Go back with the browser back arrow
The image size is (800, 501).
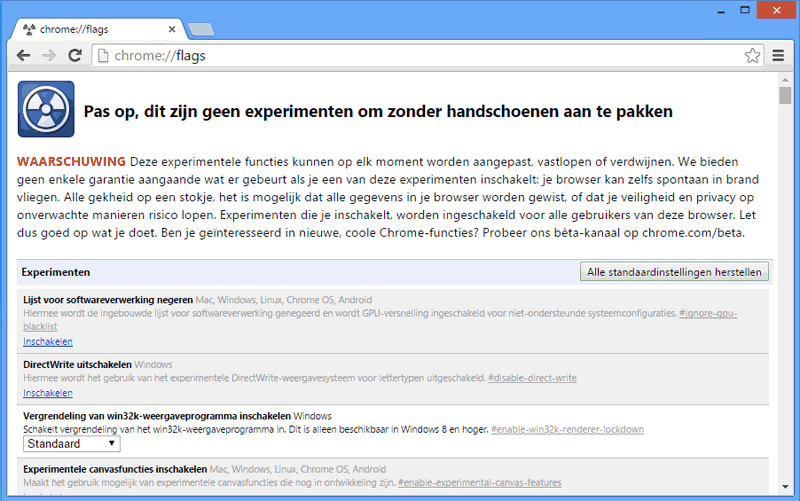(23, 56)
